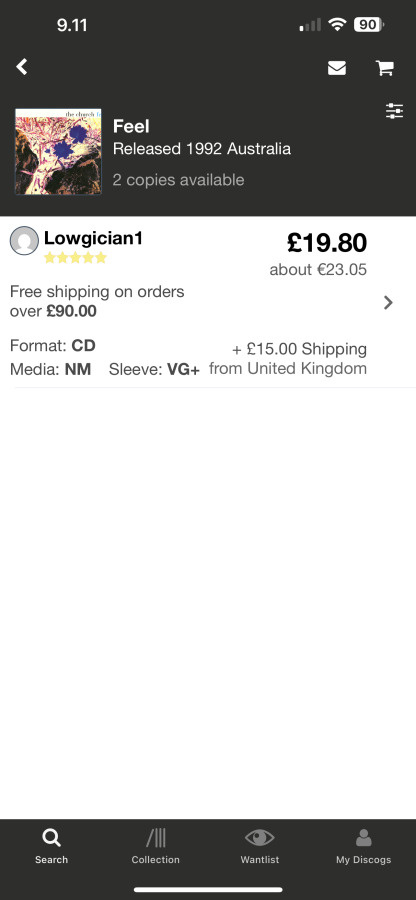Tap the £19.80 listing price
The height and width of the screenshot is (900, 416).
pos(326,243)
